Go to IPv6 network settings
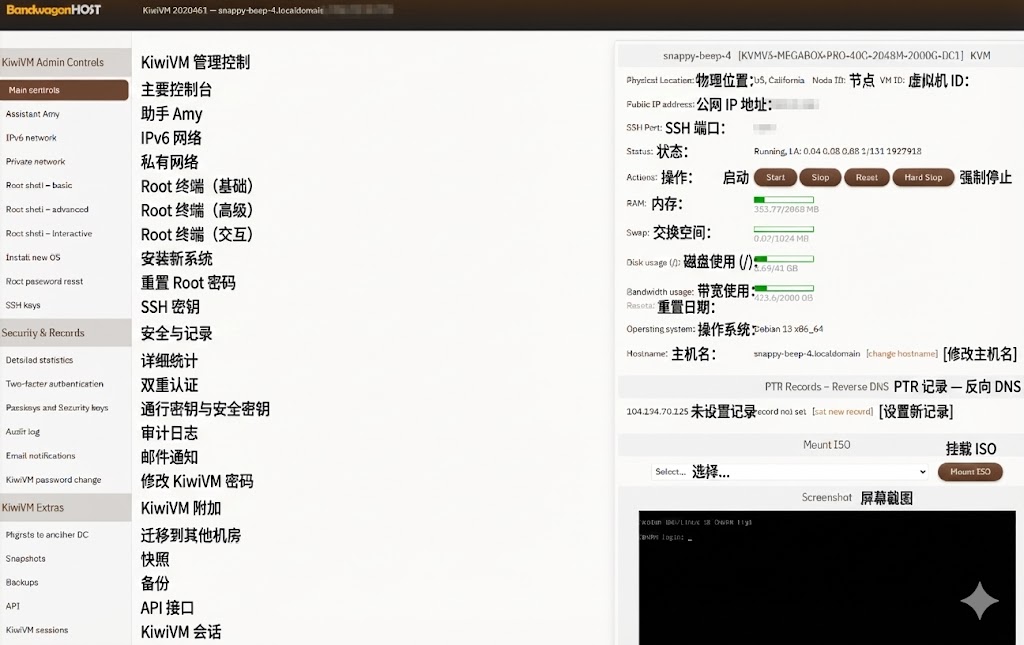Image resolution: width=1024 pixels, height=645 pixels. (x=32, y=138)
